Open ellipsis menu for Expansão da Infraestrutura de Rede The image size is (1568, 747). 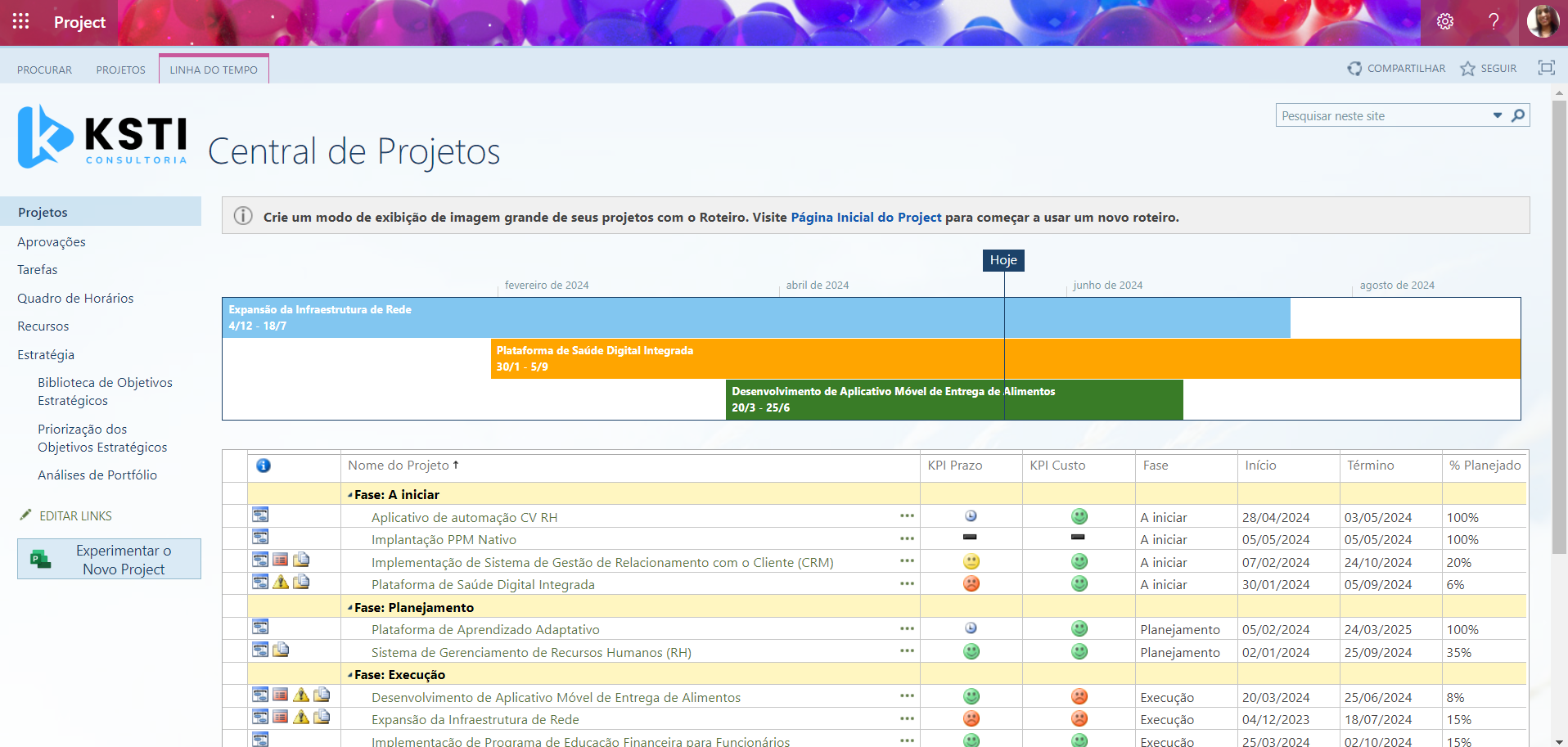pyautogui.click(x=907, y=718)
